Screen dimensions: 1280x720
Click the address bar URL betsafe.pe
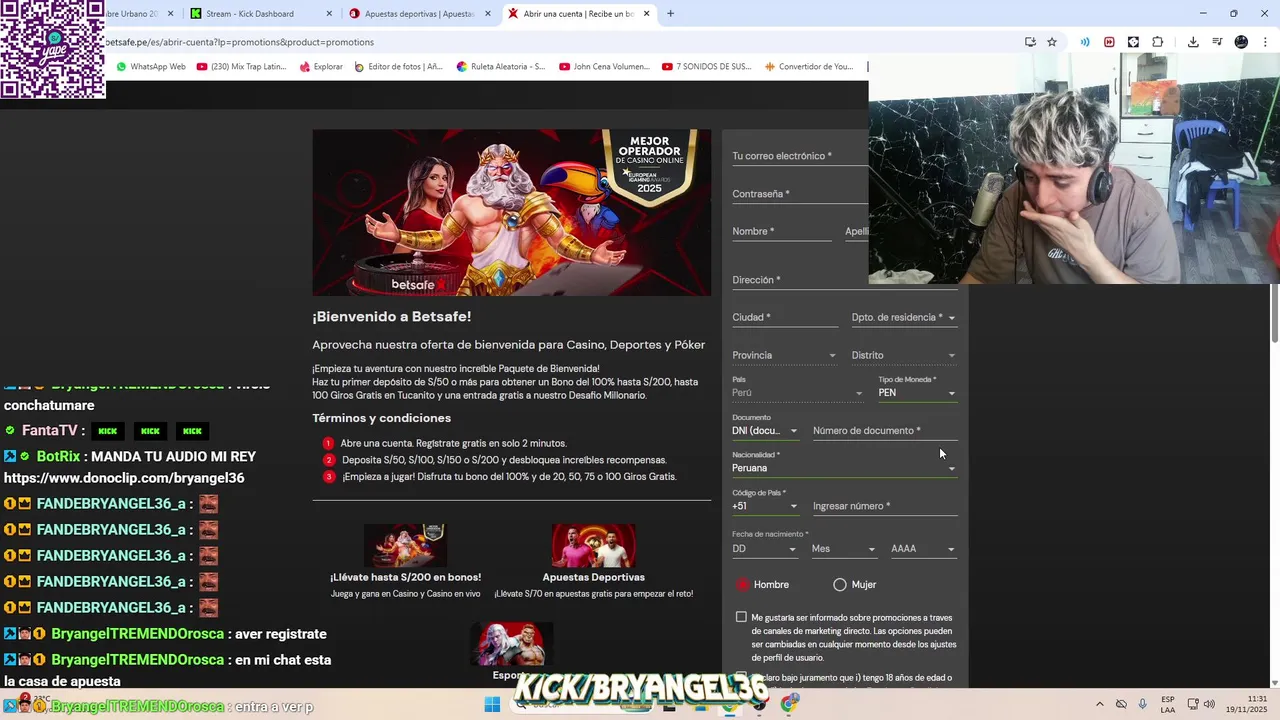240,42
